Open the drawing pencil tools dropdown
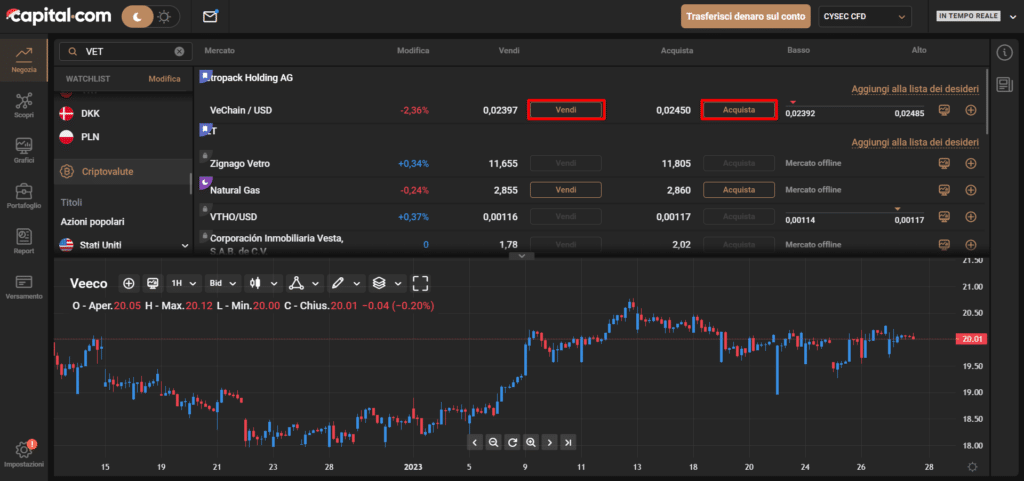The image size is (1024, 481). [x=345, y=283]
